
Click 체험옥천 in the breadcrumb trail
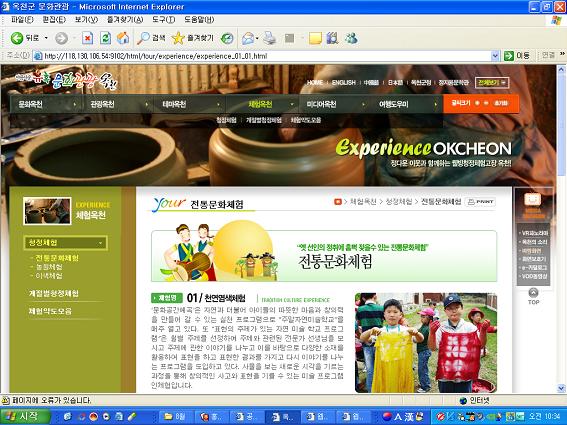[363, 202]
